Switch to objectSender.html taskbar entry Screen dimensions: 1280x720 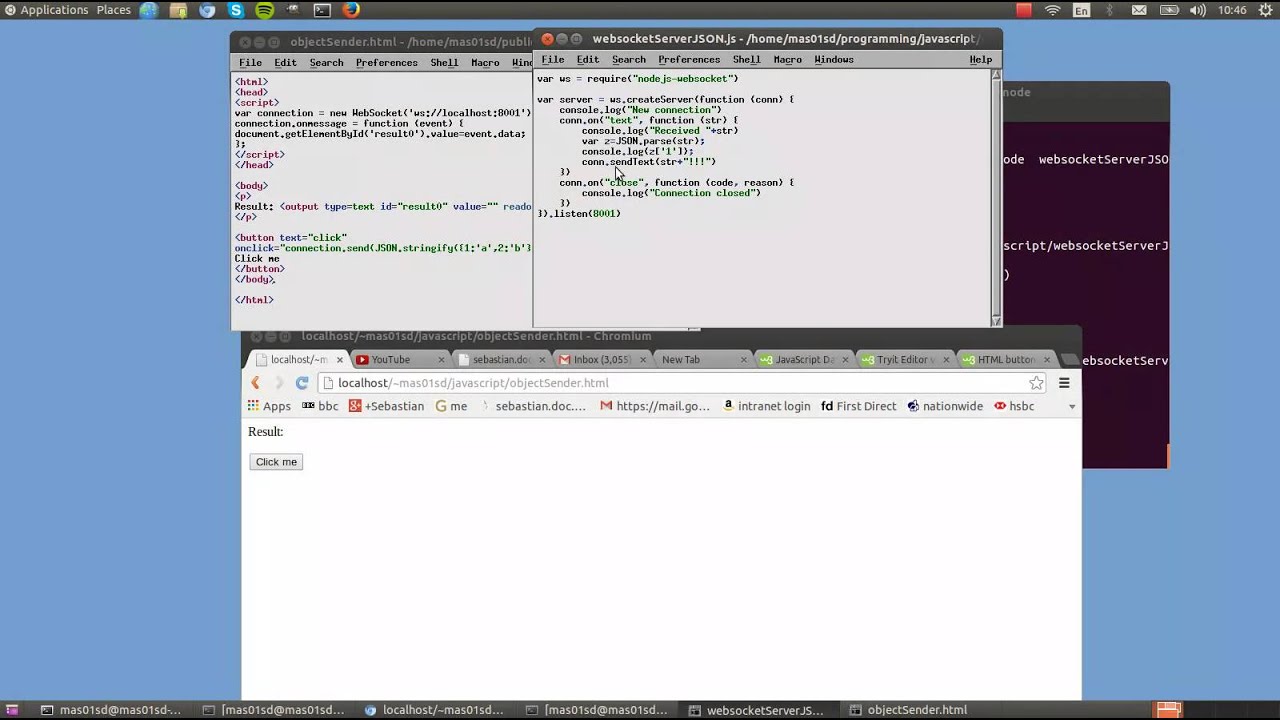click(x=908, y=710)
